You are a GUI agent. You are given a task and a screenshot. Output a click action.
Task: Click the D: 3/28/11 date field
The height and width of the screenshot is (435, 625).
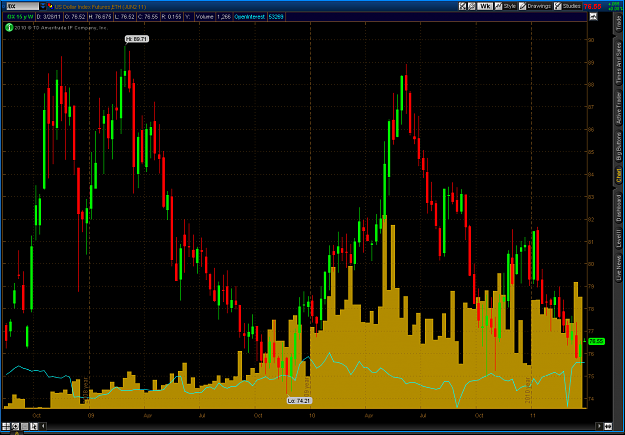point(48,17)
